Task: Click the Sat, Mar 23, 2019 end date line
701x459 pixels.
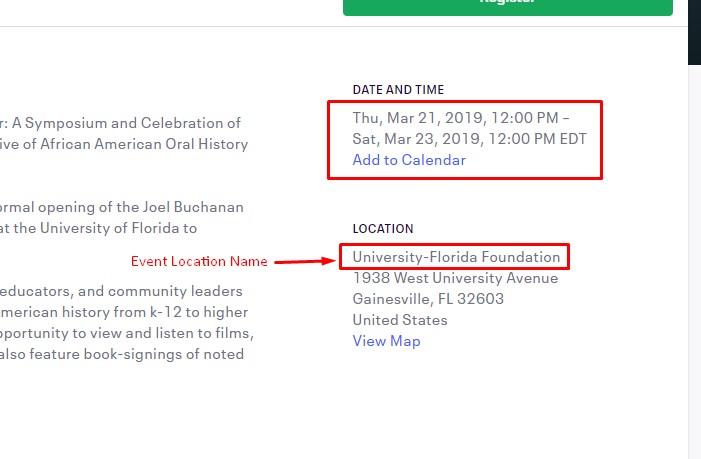Action: tap(469, 139)
